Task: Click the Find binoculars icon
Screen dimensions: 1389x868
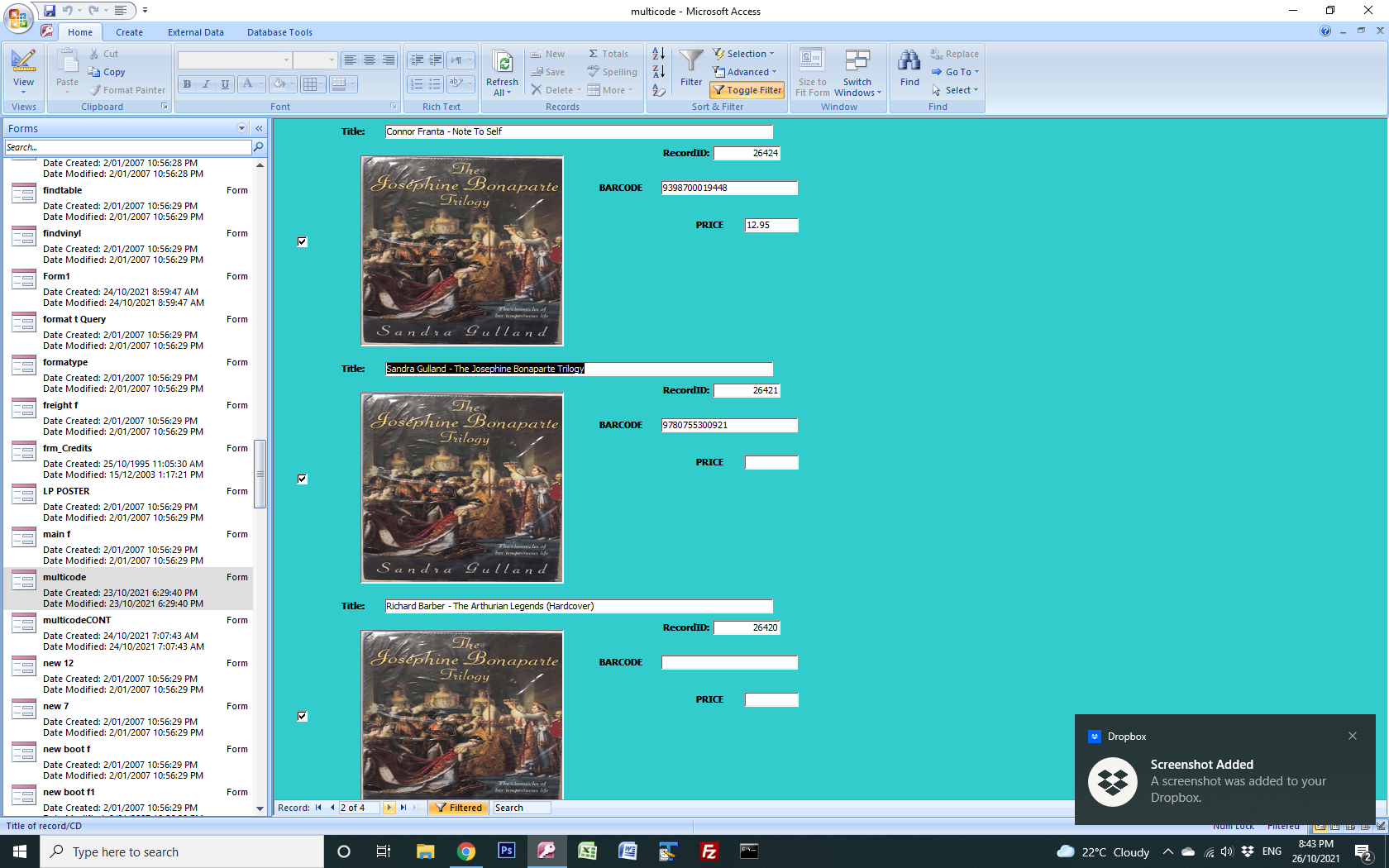Action: tap(909, 61)
